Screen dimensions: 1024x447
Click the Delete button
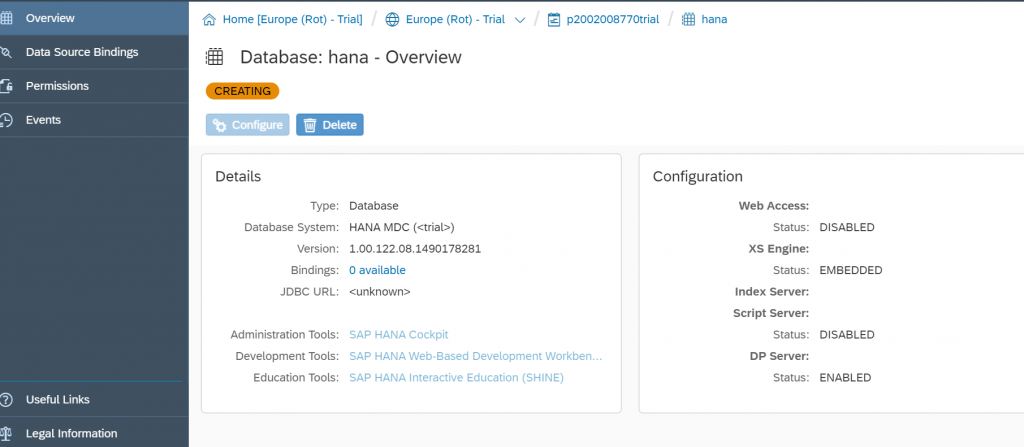(x=330, y=125)
